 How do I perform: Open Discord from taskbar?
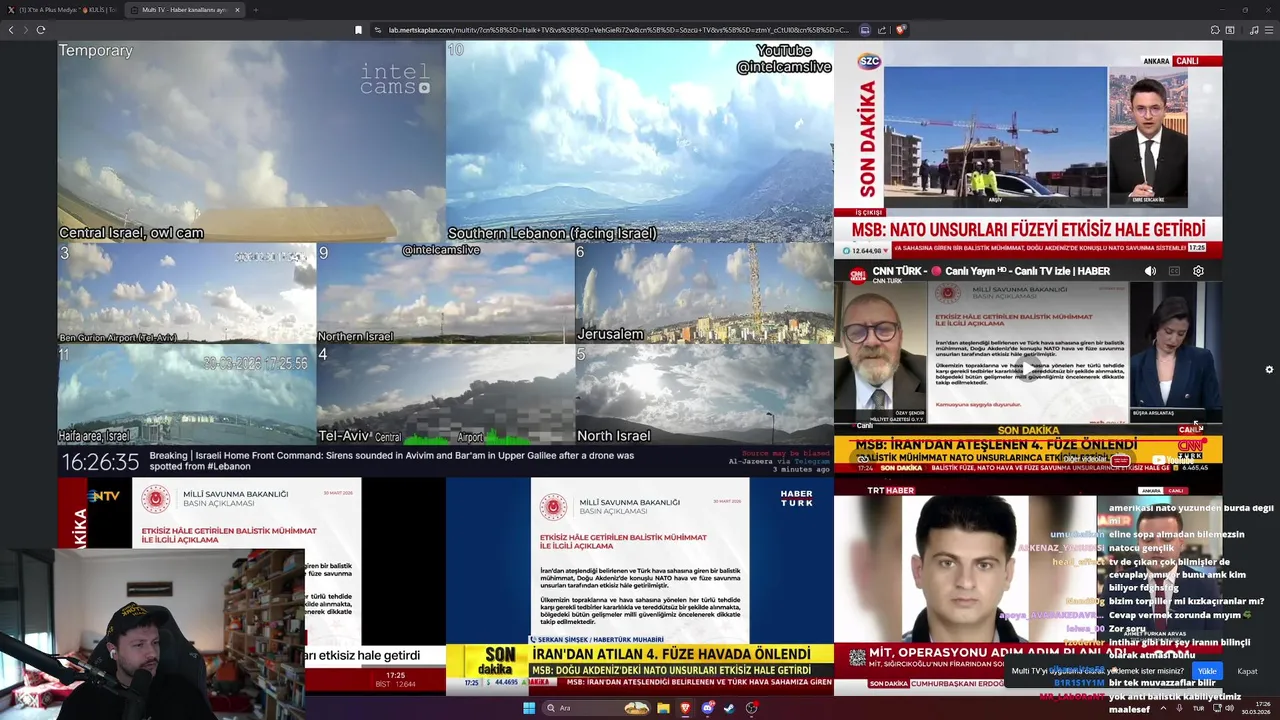click(707, 708)
